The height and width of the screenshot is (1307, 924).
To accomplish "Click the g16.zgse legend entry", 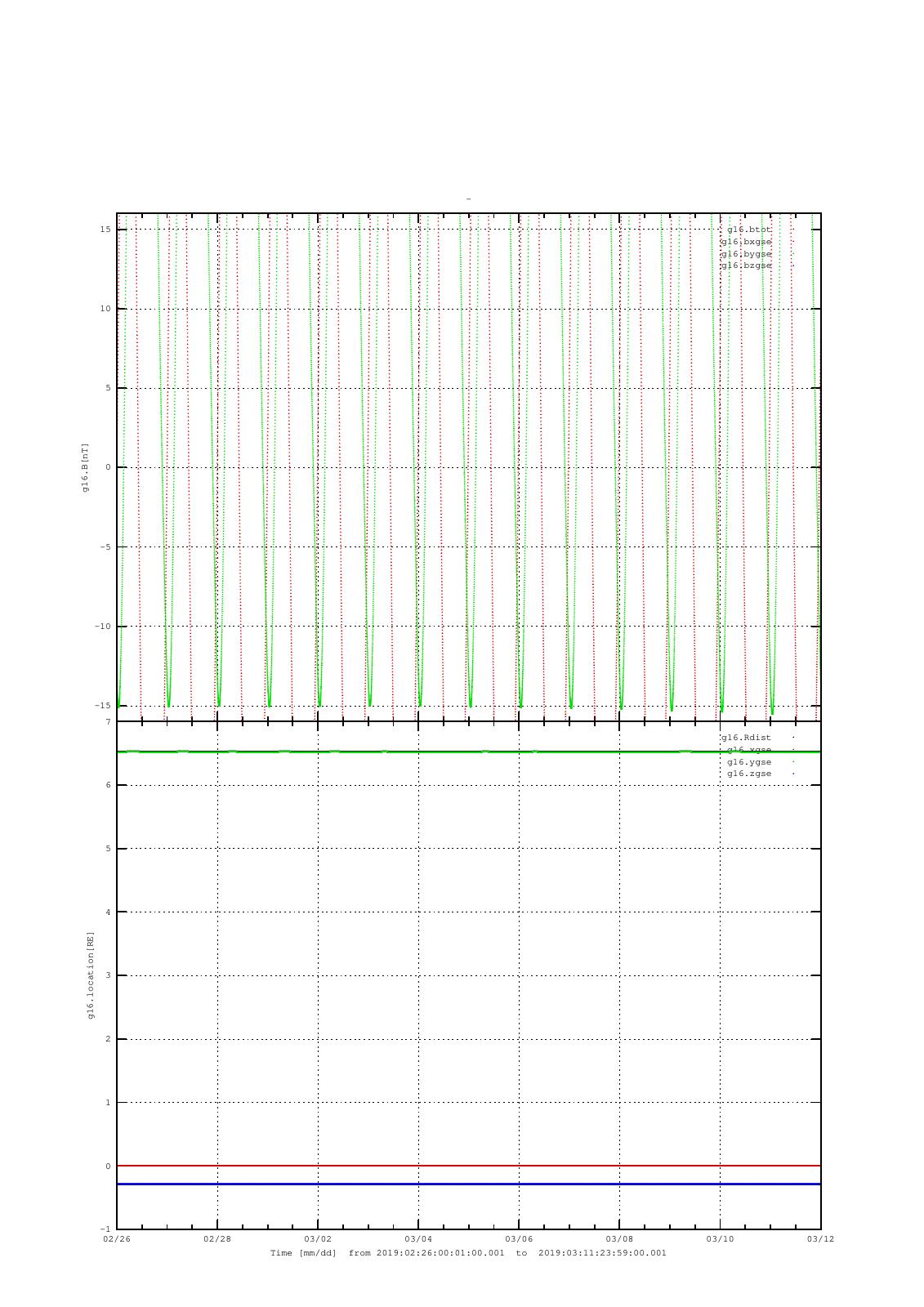I will click(749, 774).
